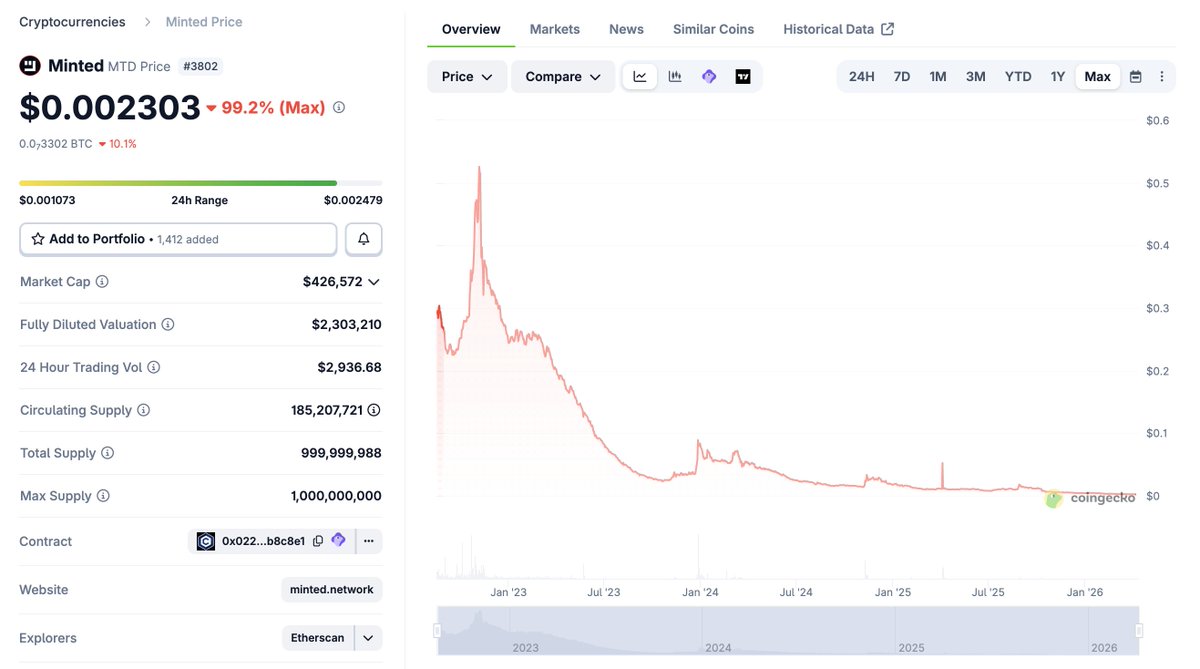
Task: Switch to the Markets tab
Action: point(555,29)
